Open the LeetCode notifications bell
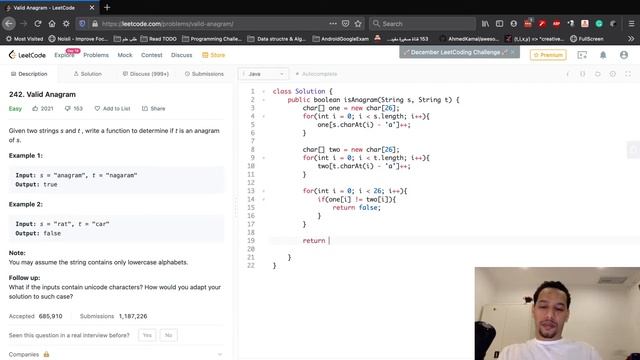640x360 pixels. [x=603, y=55]
